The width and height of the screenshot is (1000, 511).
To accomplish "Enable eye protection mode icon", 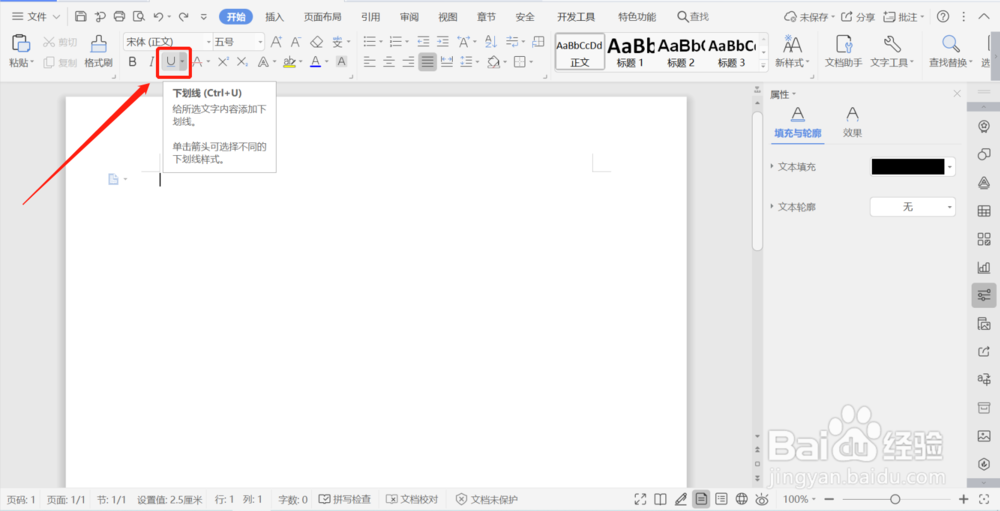I will pyautogui.click(x=761, y=499).
